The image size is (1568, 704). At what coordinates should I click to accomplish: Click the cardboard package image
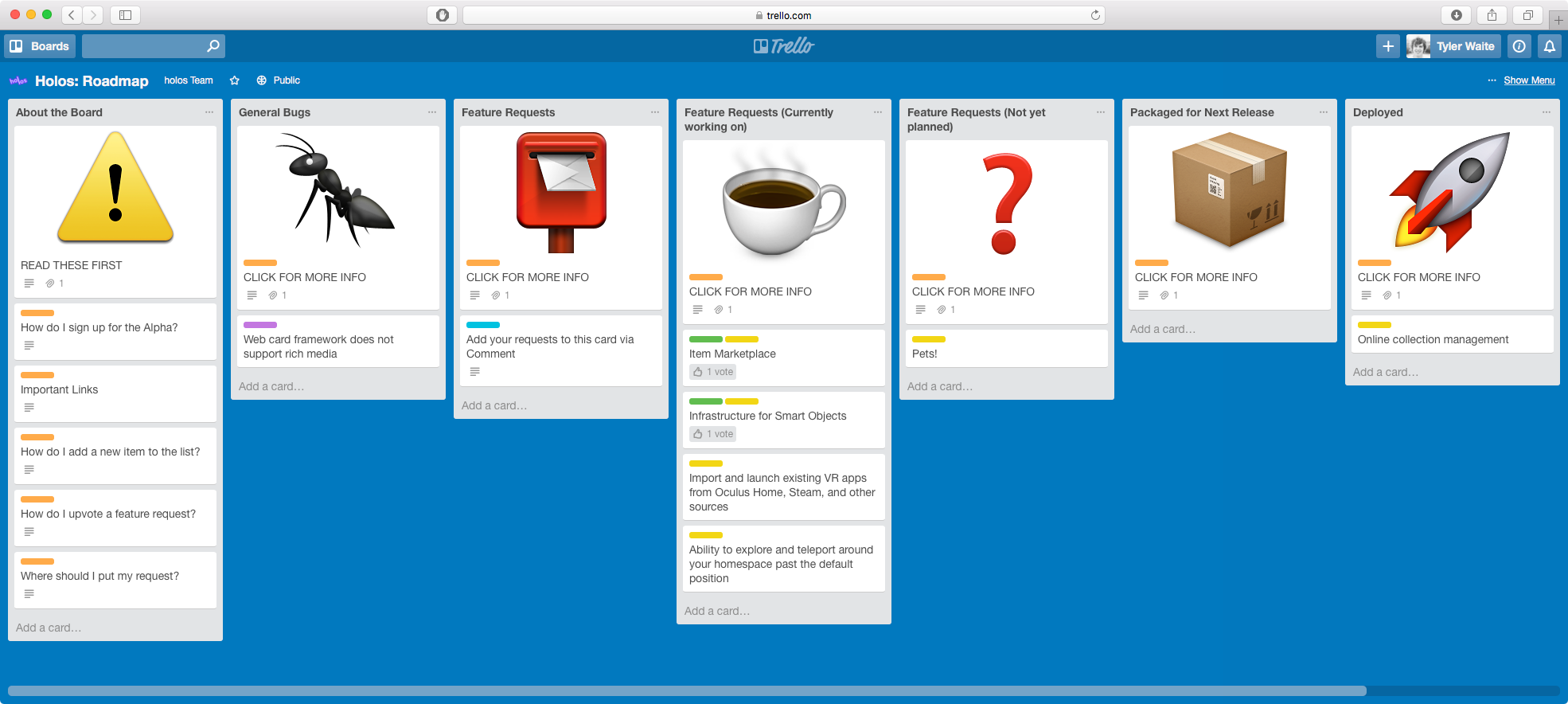[1230, 190]
